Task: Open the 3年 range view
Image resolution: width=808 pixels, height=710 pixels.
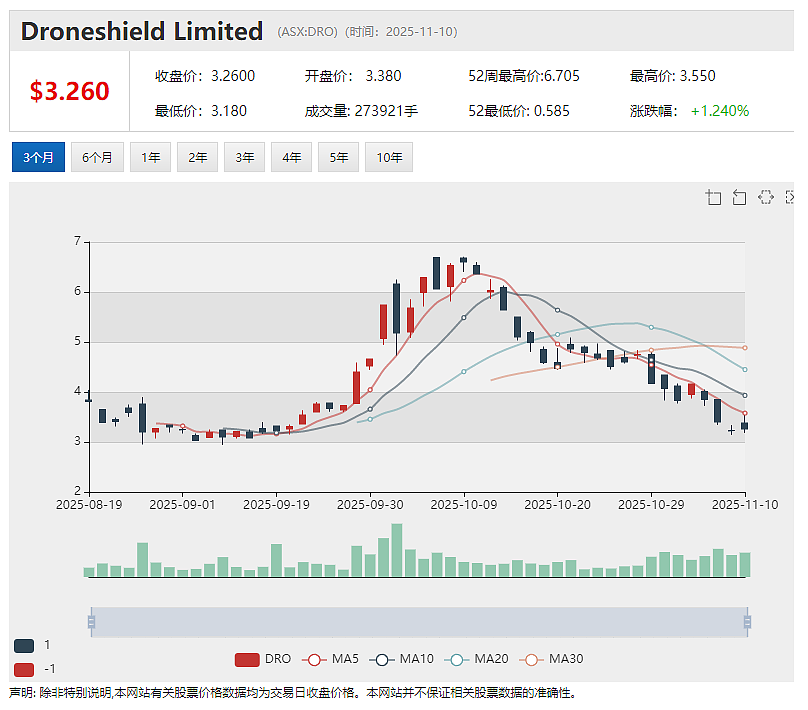Action: point(244,157)
